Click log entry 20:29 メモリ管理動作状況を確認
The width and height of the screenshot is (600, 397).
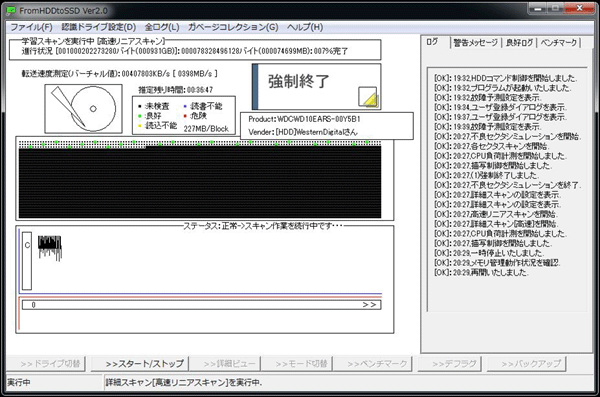pyautogui.click(x=497, y=263)
